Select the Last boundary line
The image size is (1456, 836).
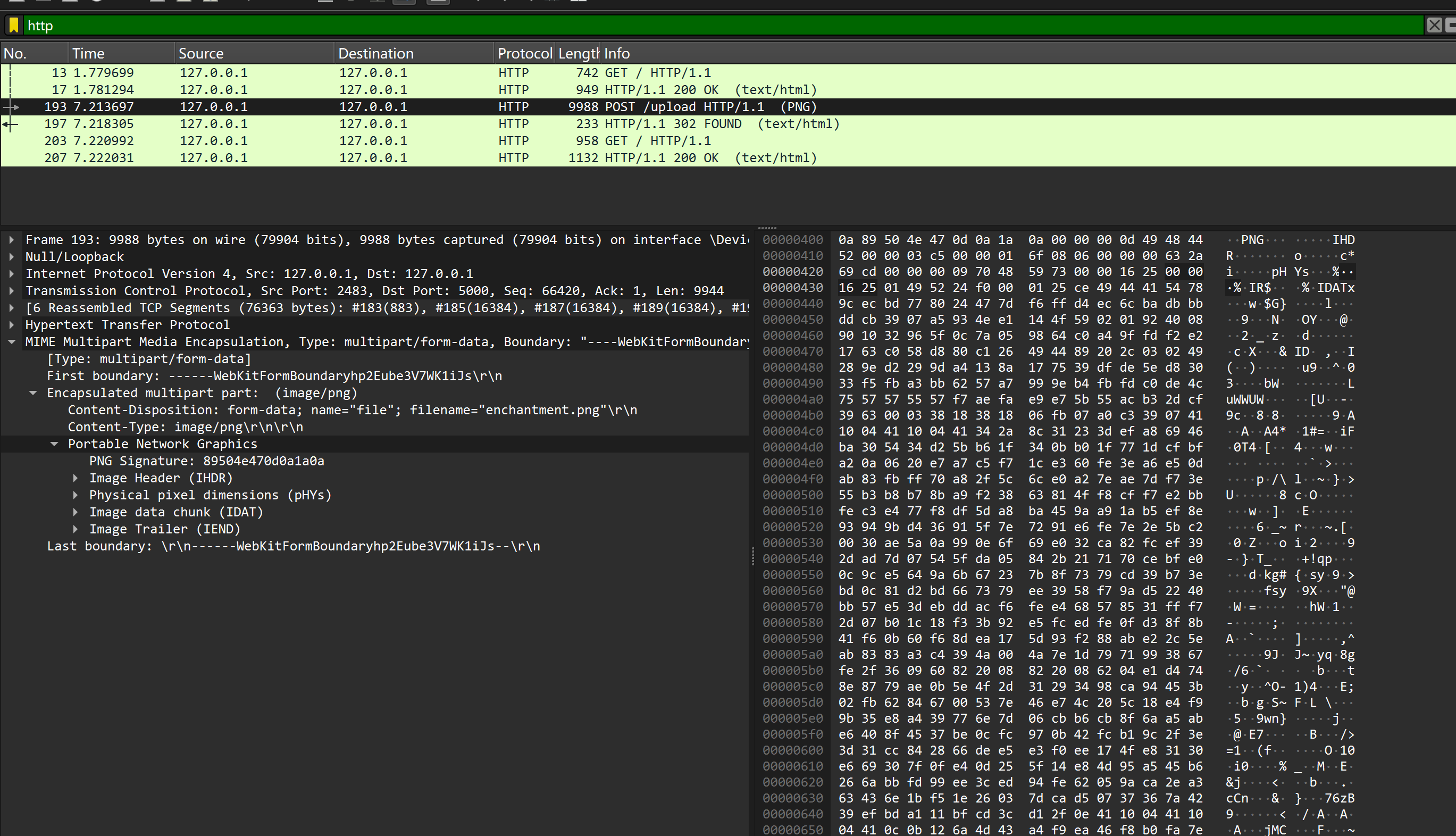point(293,546)
